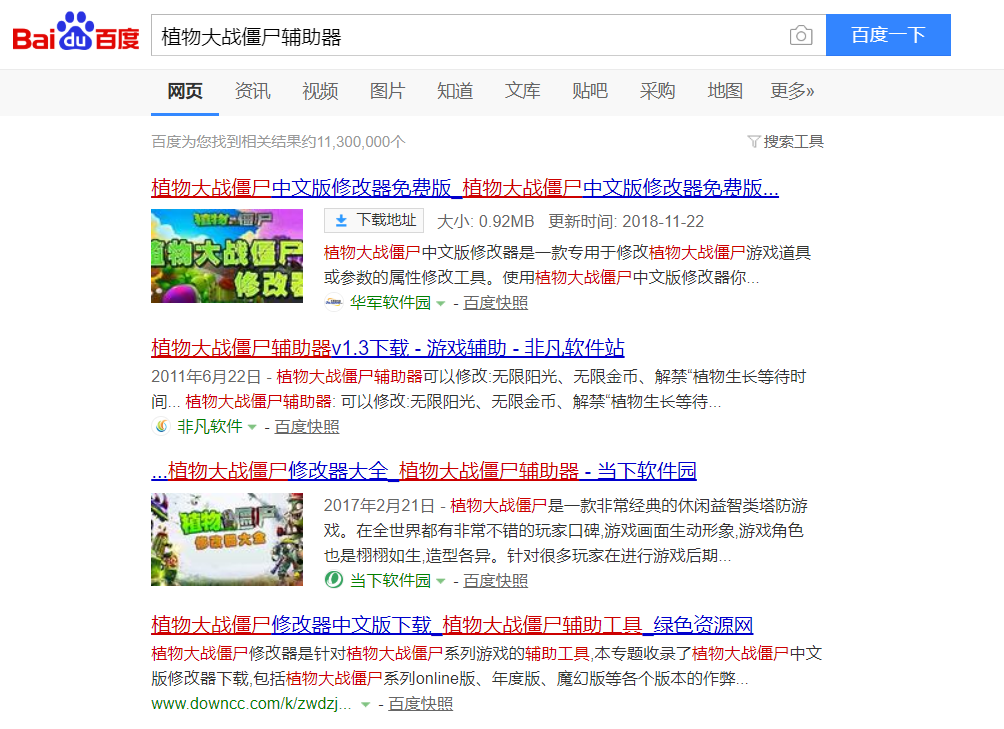Click the Baidu logo

pos(76,31)
